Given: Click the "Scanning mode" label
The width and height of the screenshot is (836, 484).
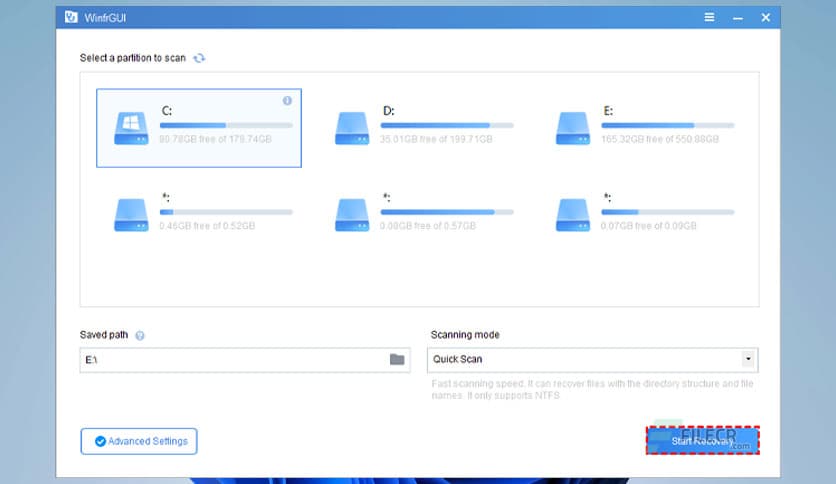Looking at the screenshot, I should [x=465, y=335].
